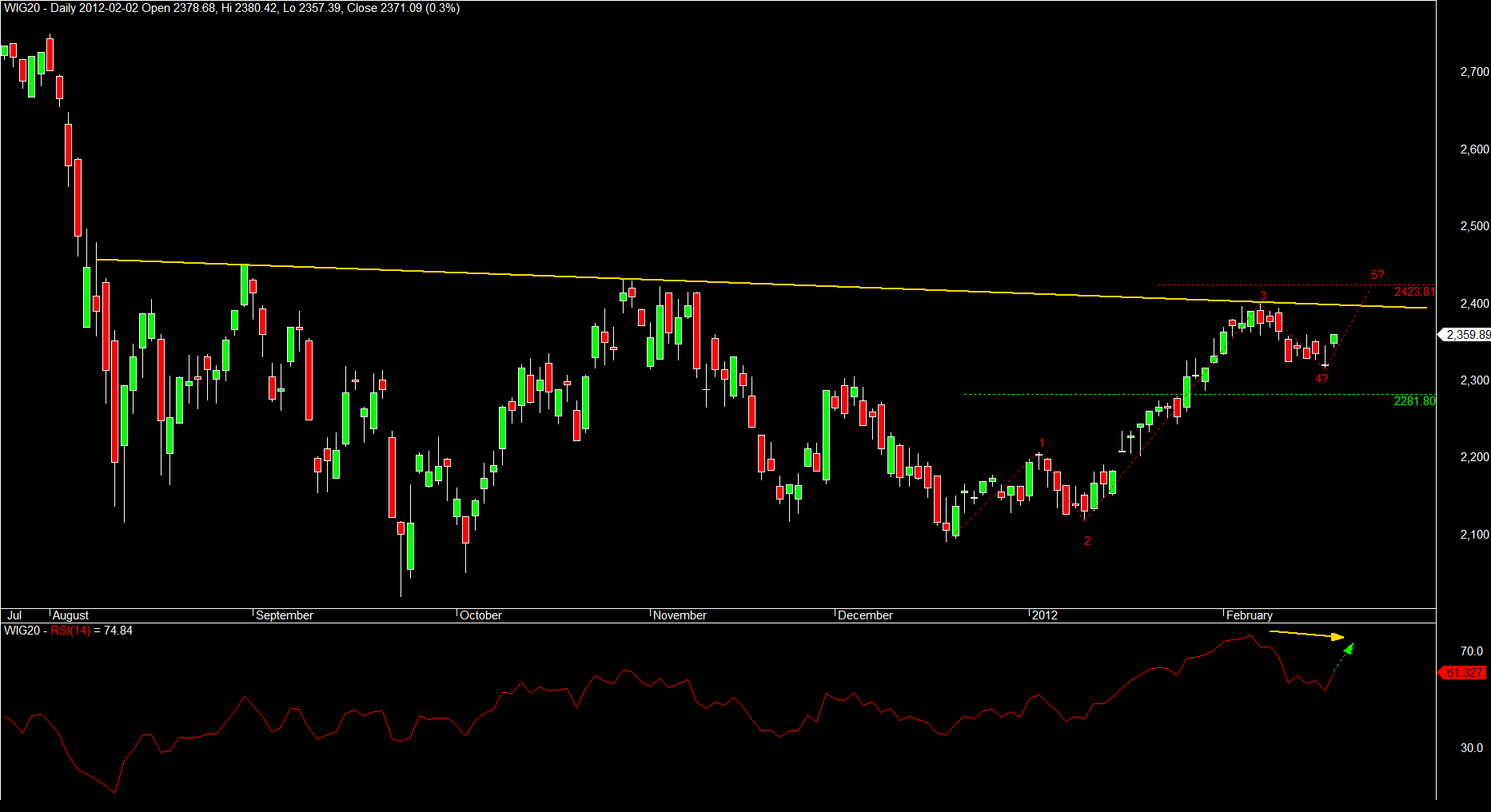Select the yellow arrow in the RSI pane
The image size is (1491, 812).
click(1307, 635)
